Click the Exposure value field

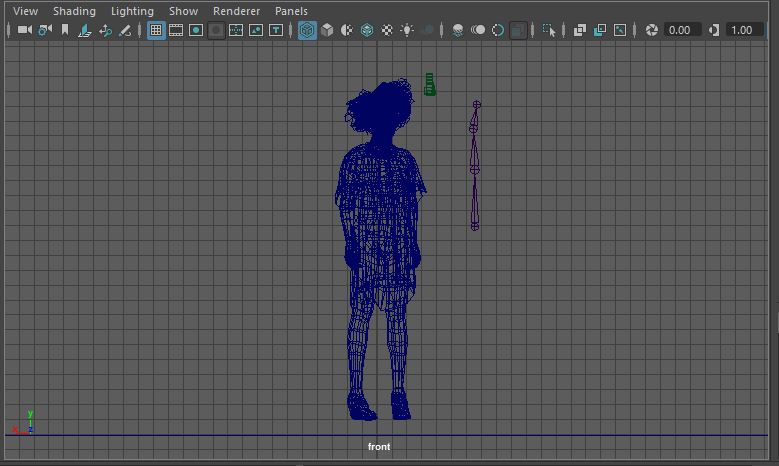[x=682, y=30]
